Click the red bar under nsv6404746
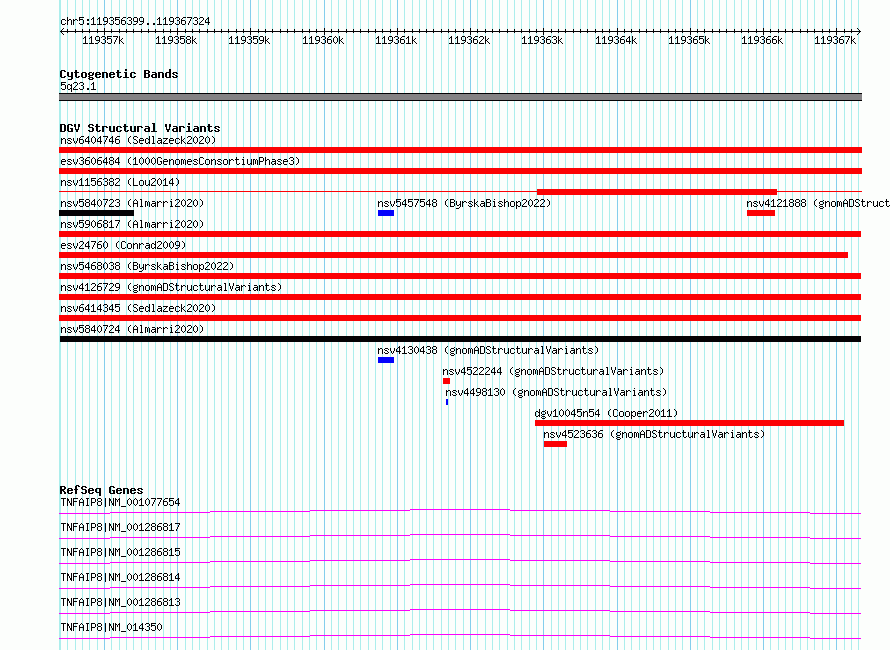Viewport: 890px width, 650px height. tap(460, 150)
